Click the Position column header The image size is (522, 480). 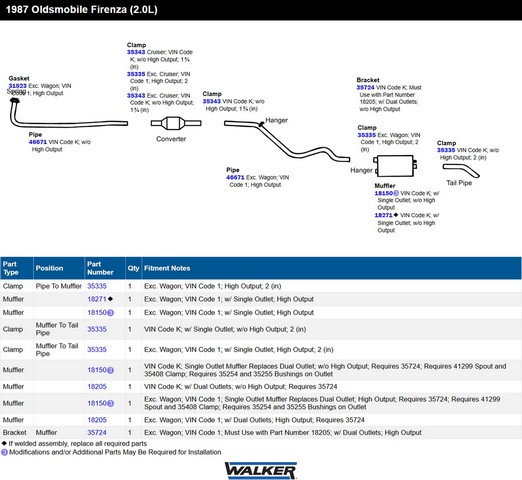59,268
